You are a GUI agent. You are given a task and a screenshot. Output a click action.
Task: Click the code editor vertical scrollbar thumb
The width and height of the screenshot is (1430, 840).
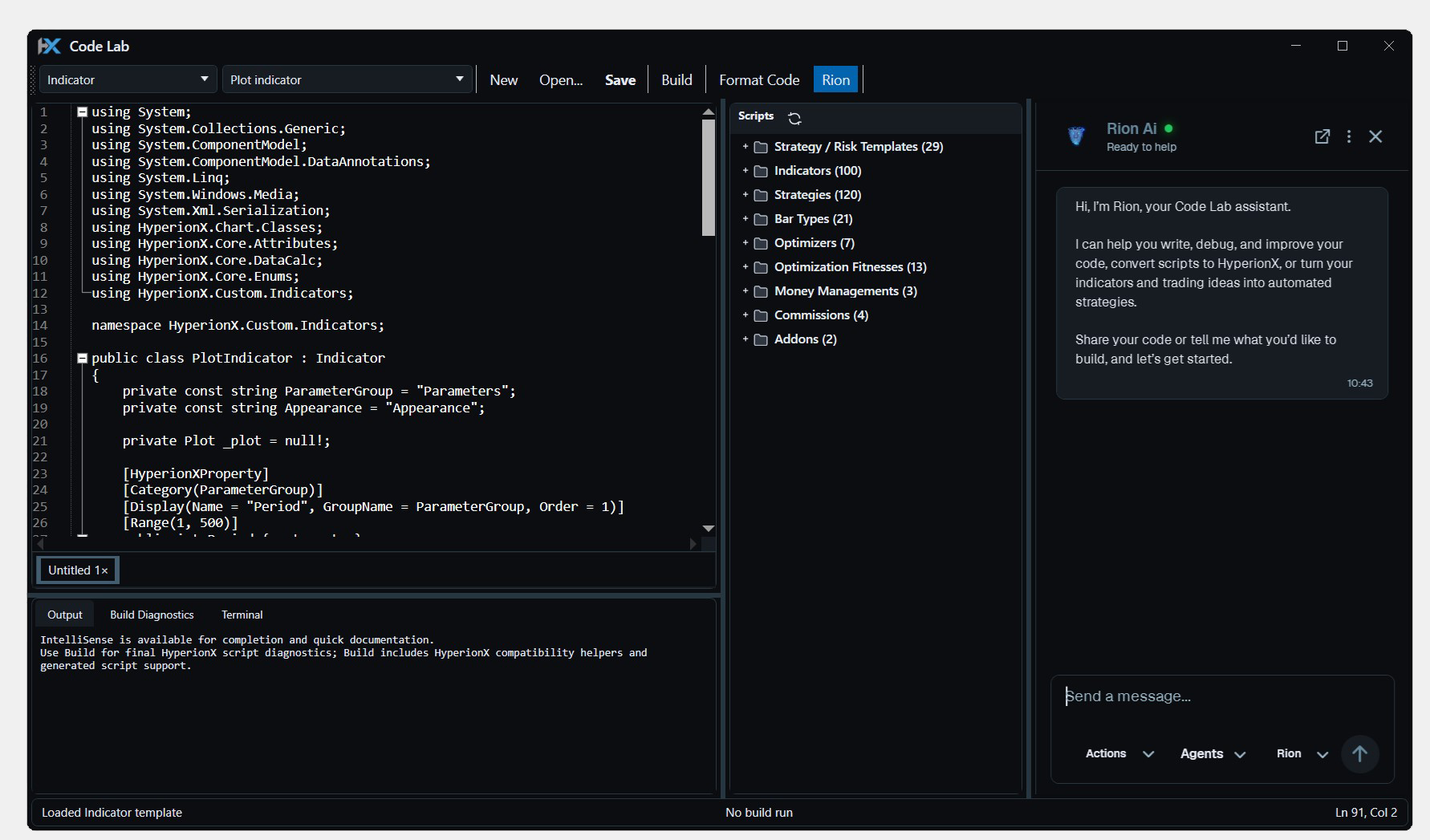(709, 177)
